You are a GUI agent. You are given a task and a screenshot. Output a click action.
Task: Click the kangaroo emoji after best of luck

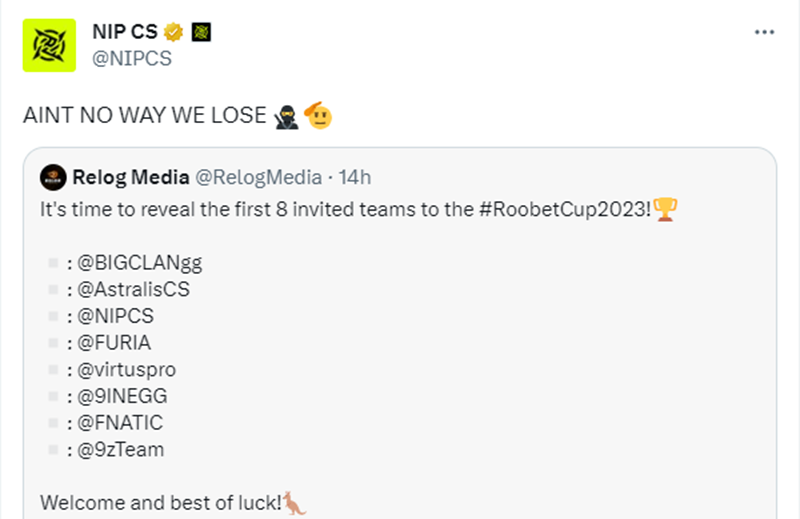click(294, 503)
